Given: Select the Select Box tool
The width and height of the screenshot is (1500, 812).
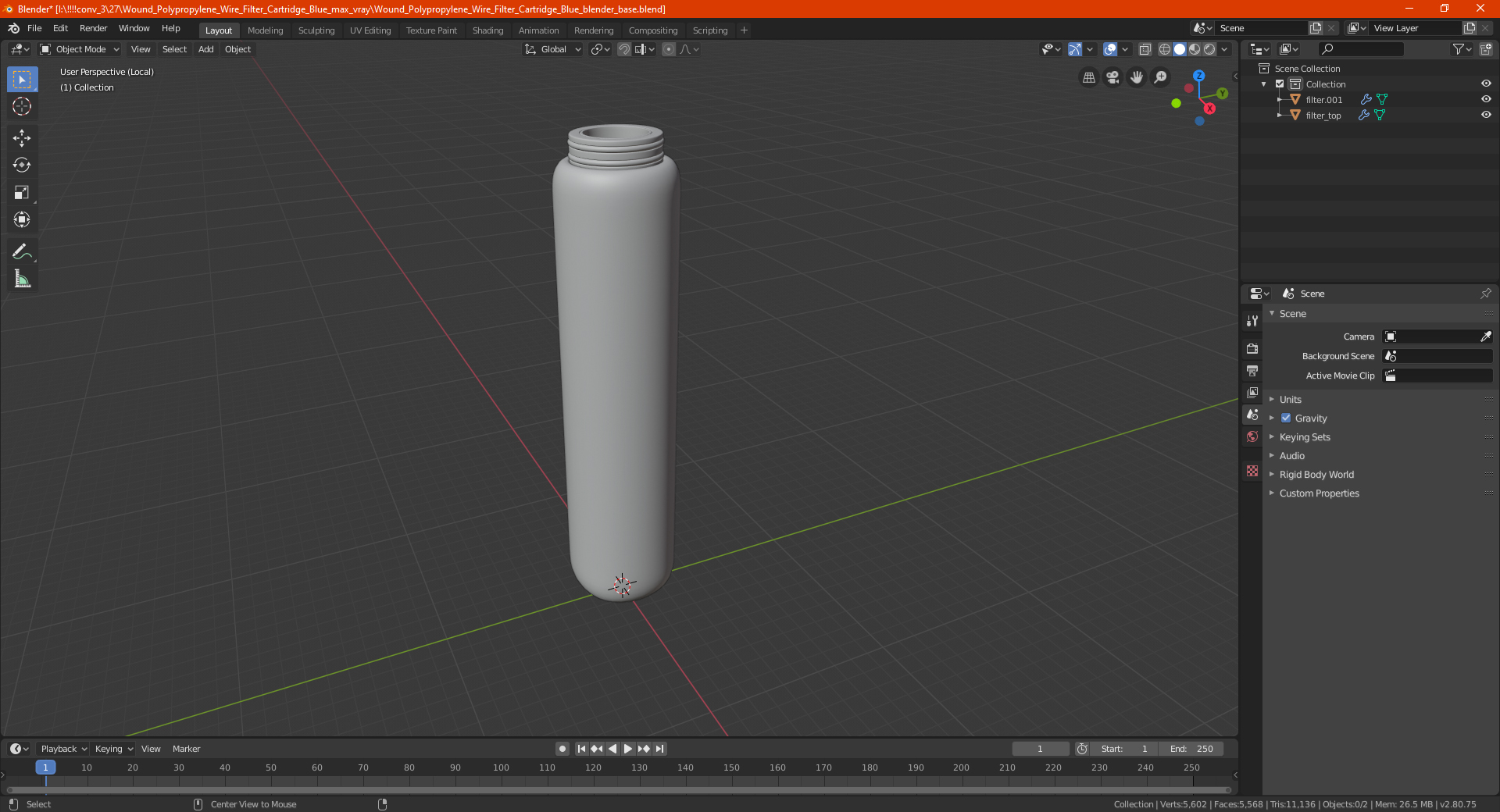Looking at the screenshot, I should pos(22,80).
